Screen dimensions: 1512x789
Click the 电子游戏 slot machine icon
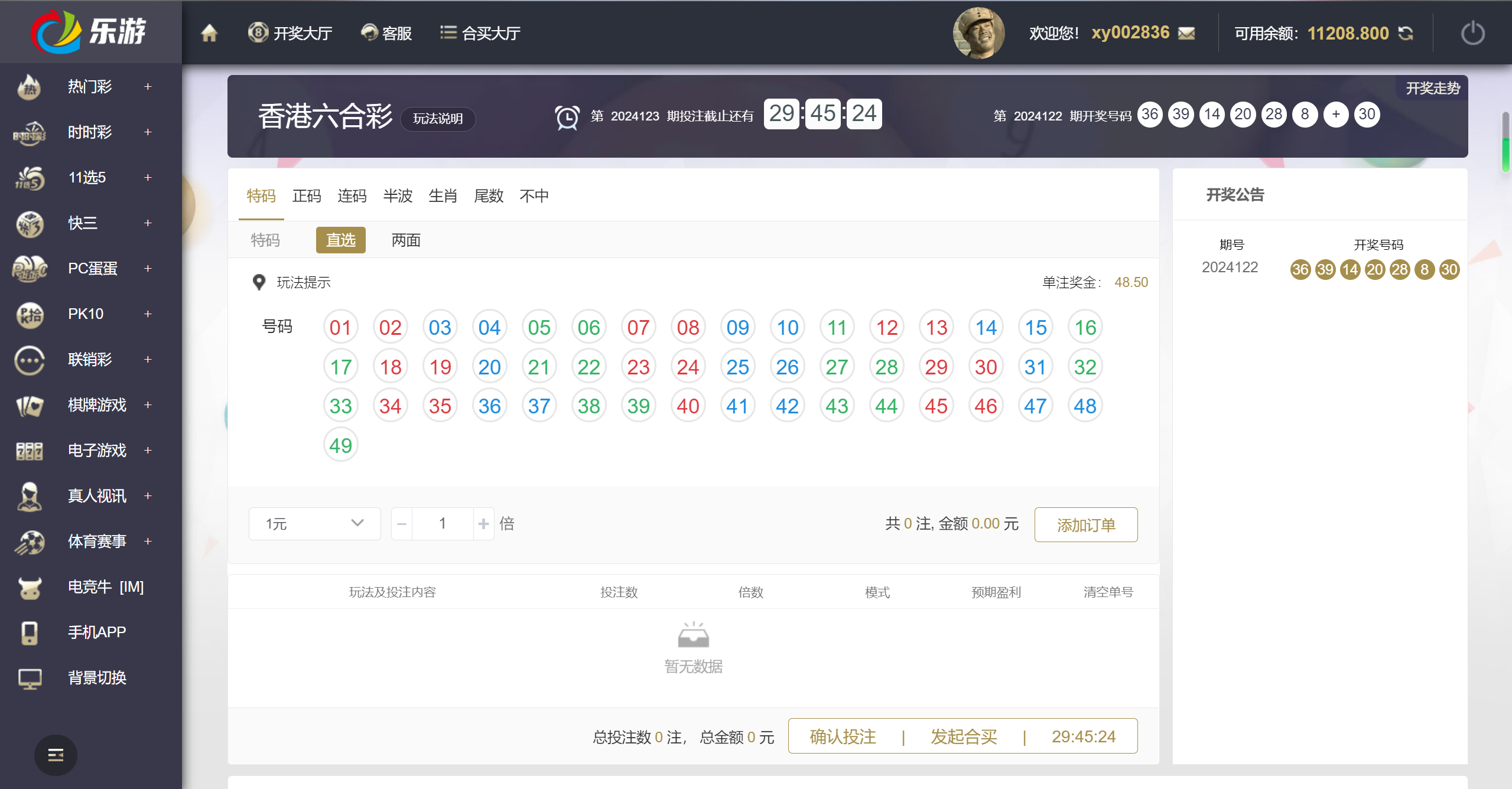[29, 451]
